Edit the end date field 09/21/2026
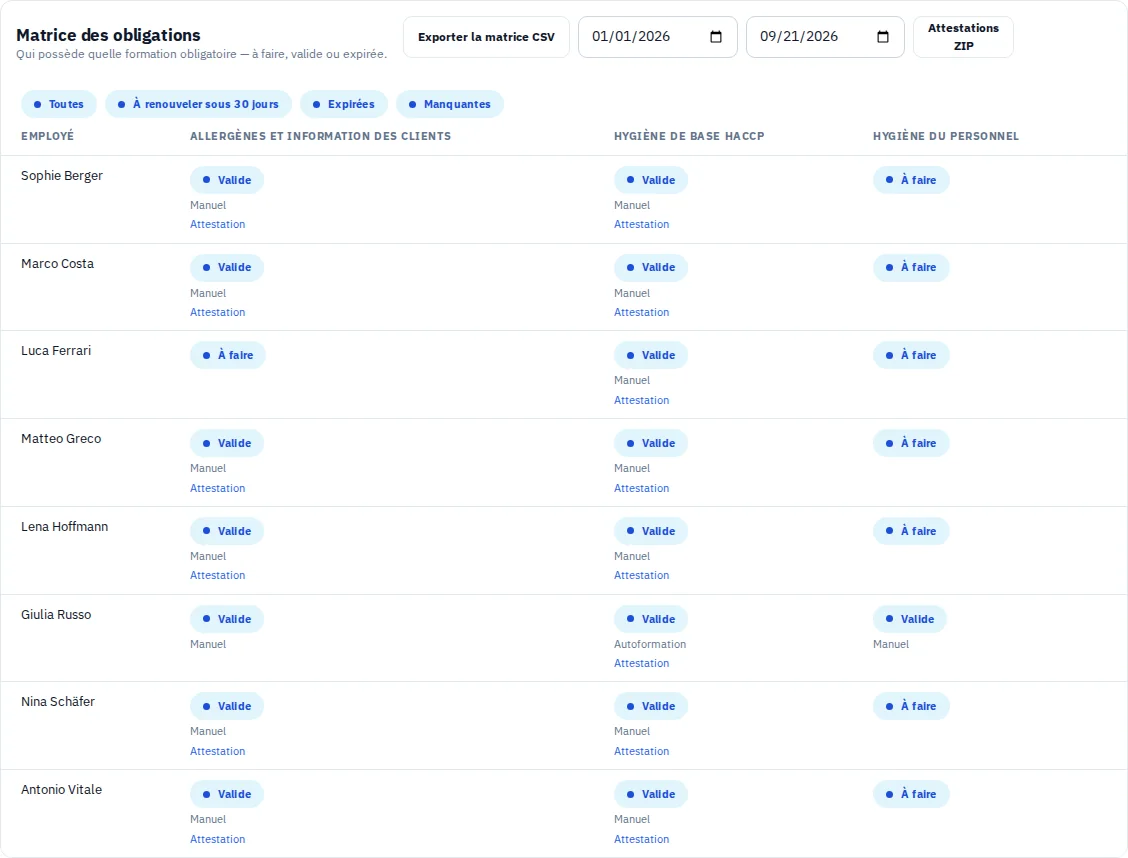Viewport: 1128px width, 858px height. point(825,37)
